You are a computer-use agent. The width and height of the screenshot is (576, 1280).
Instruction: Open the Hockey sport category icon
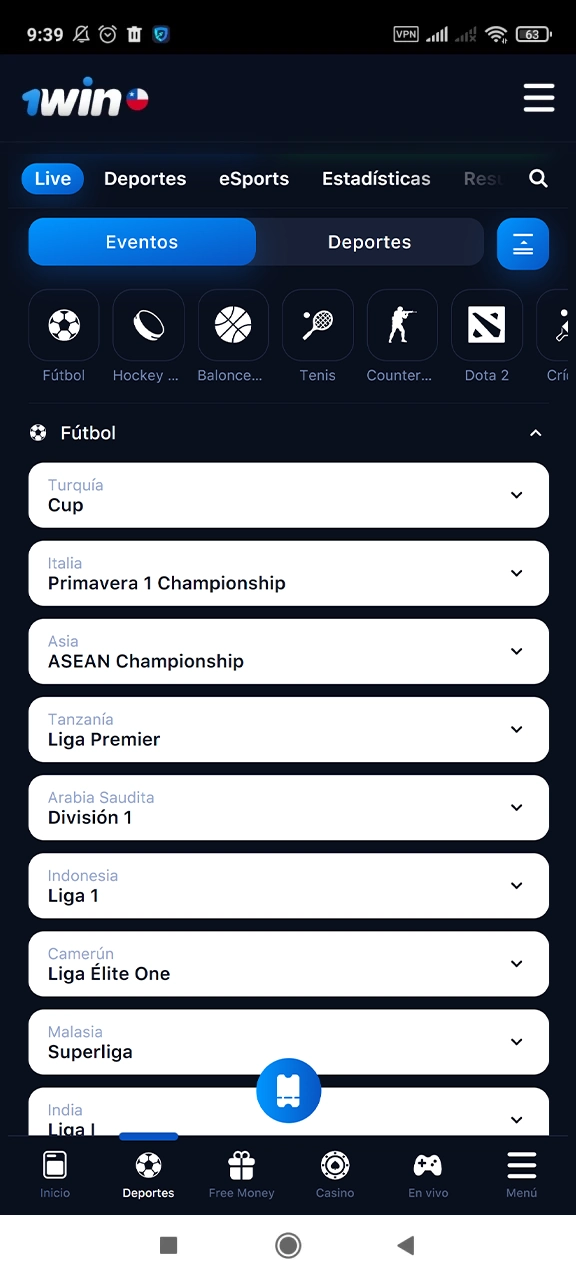click(x=148, y=325)
